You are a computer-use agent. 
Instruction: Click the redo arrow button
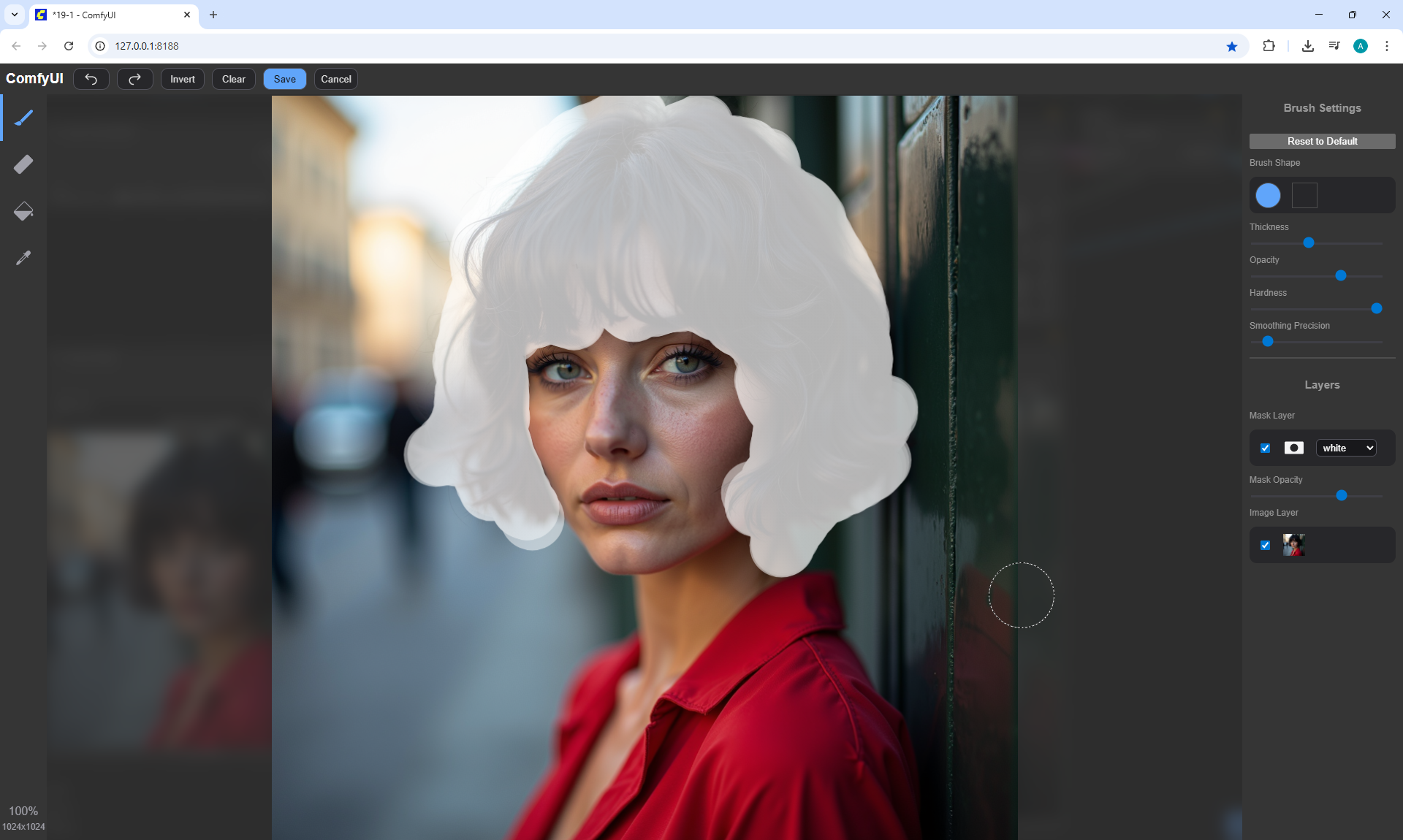(135, 79)
